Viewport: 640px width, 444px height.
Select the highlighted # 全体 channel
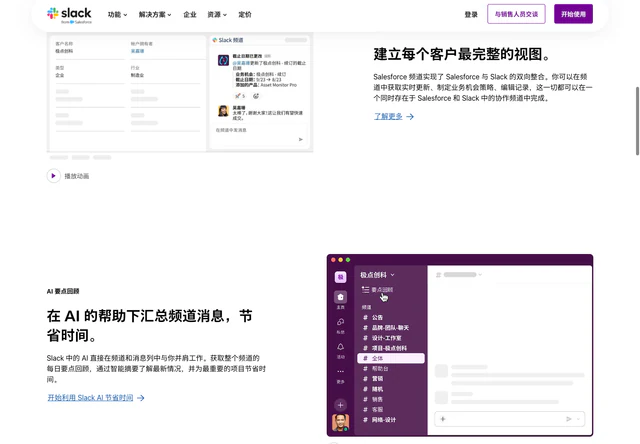(391, 358)
